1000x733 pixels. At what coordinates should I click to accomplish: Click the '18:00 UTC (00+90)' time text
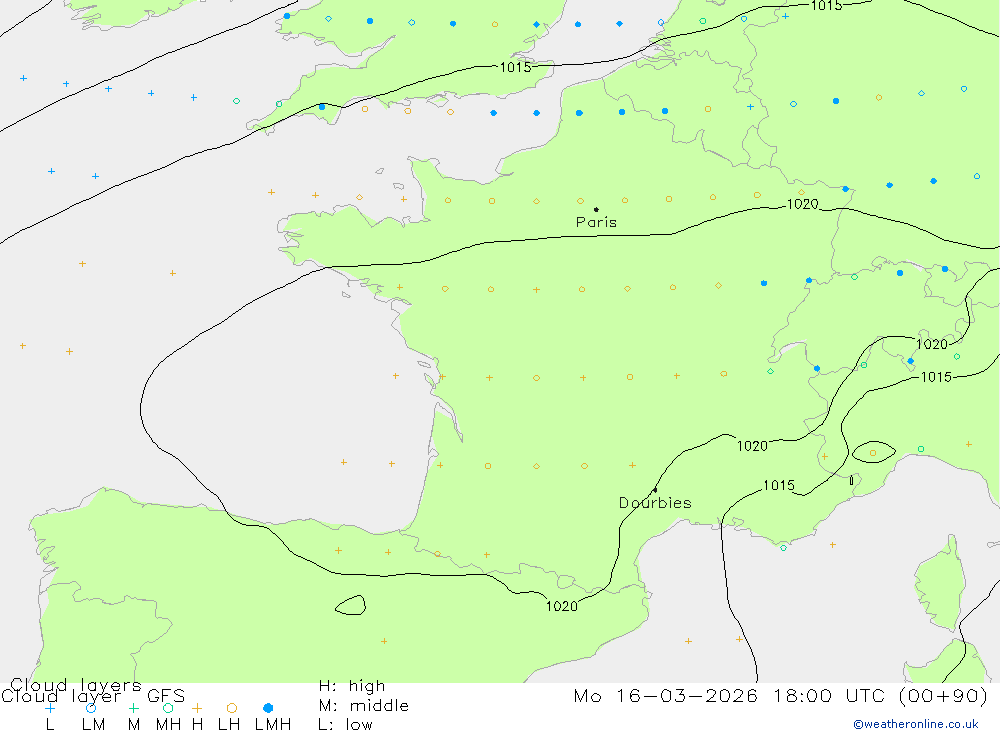click(881, 695)
